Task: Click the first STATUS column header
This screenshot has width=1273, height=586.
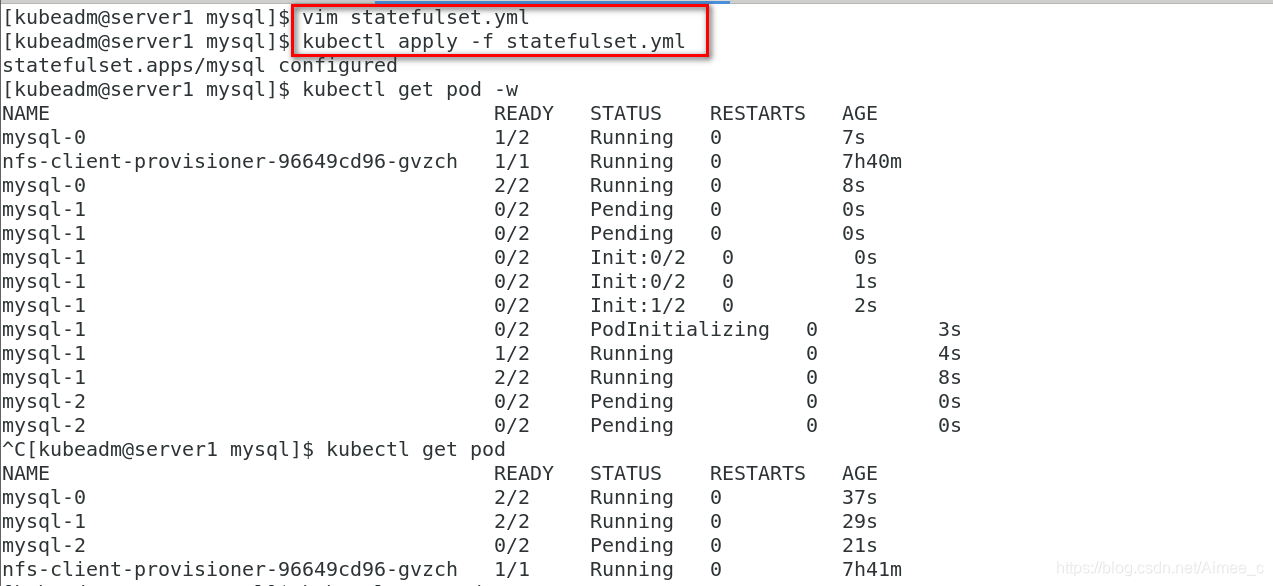Action: coord(626,114)
